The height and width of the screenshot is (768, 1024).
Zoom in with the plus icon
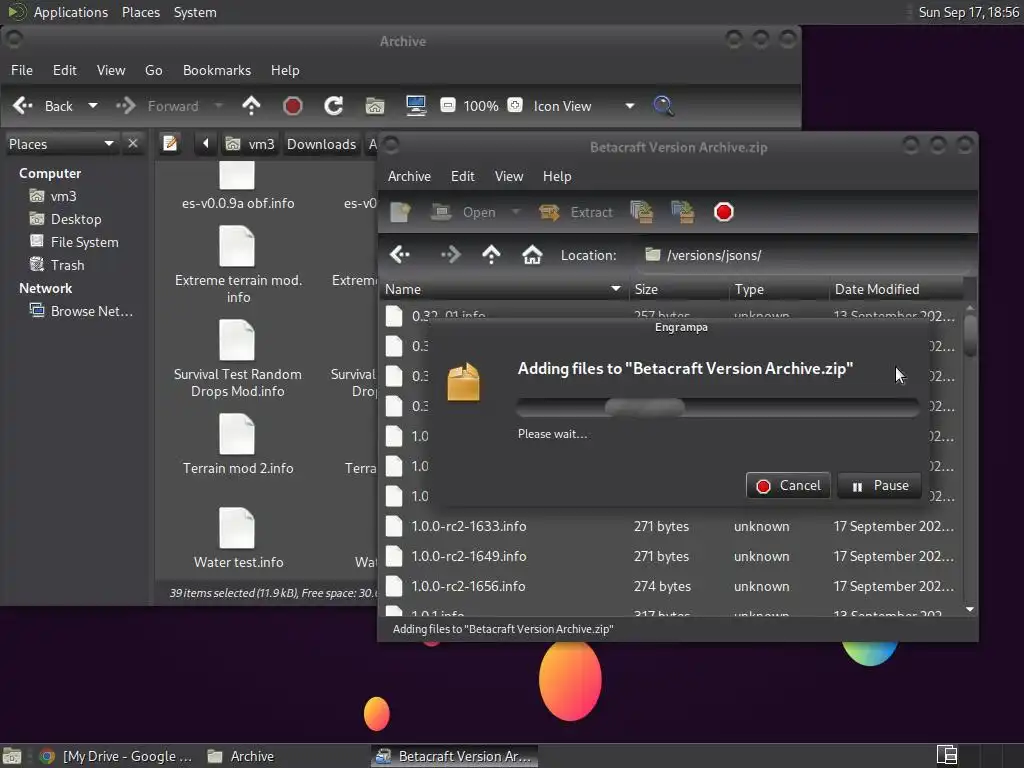tap(515, 105)
